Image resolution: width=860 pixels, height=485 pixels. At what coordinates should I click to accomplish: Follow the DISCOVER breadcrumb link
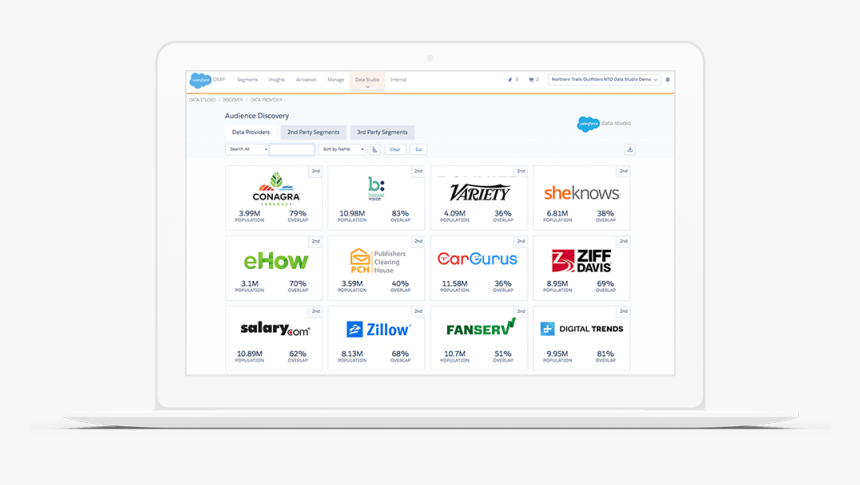pos(233,100)
